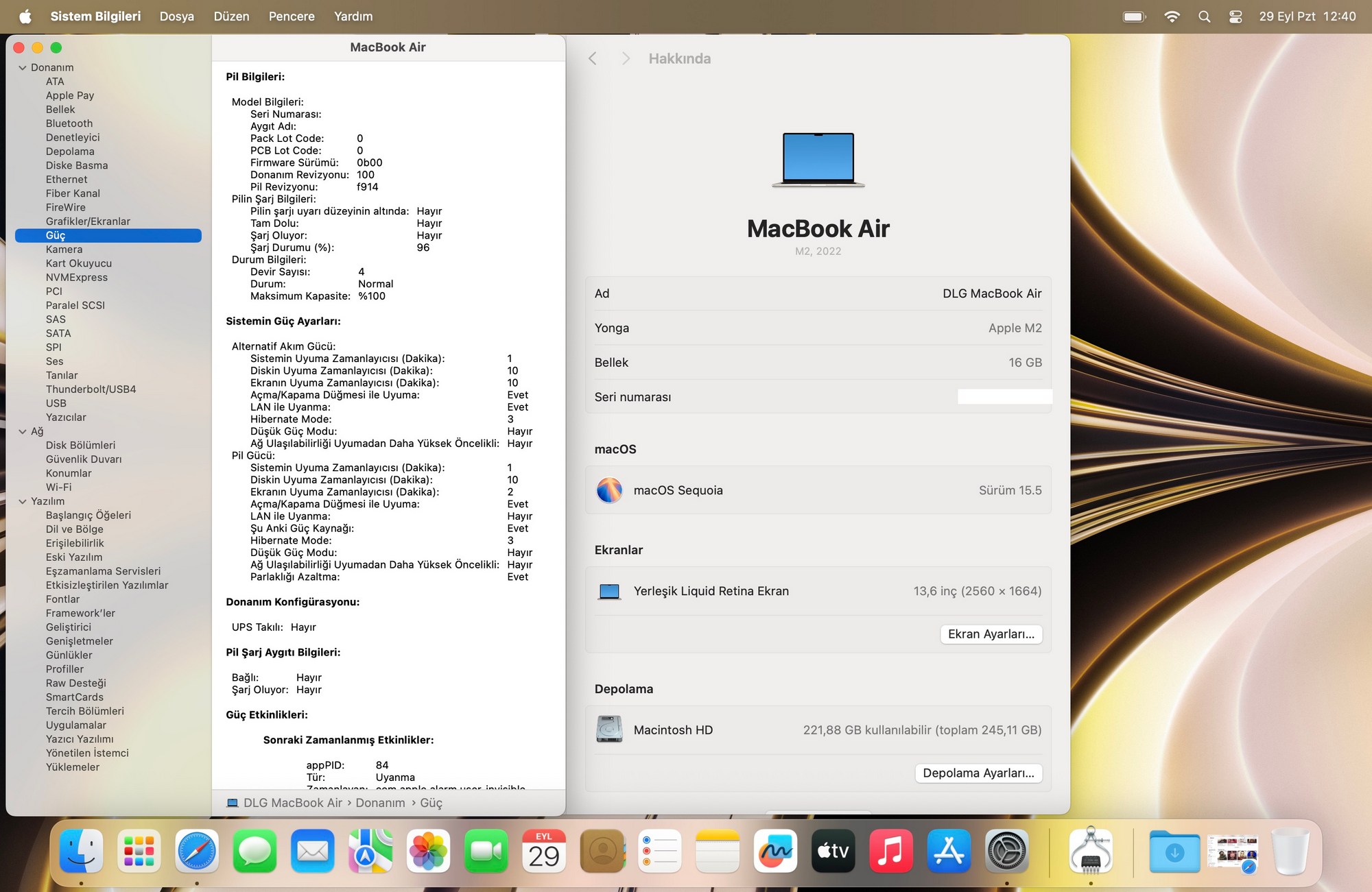Collapse the Donanım tree section

[23, 68]
